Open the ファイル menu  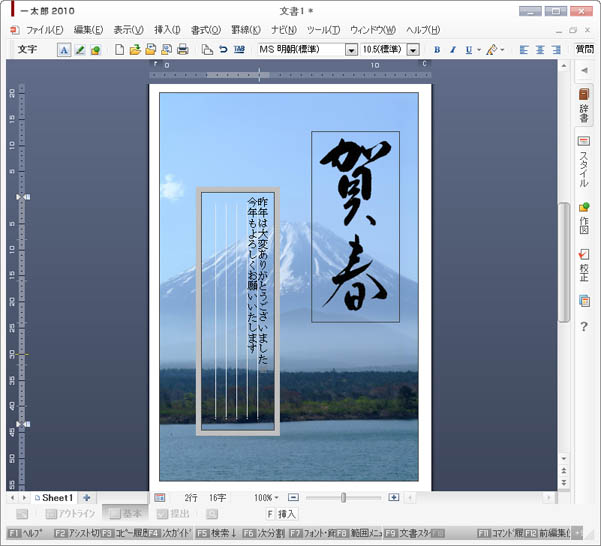tap(43, 30)
